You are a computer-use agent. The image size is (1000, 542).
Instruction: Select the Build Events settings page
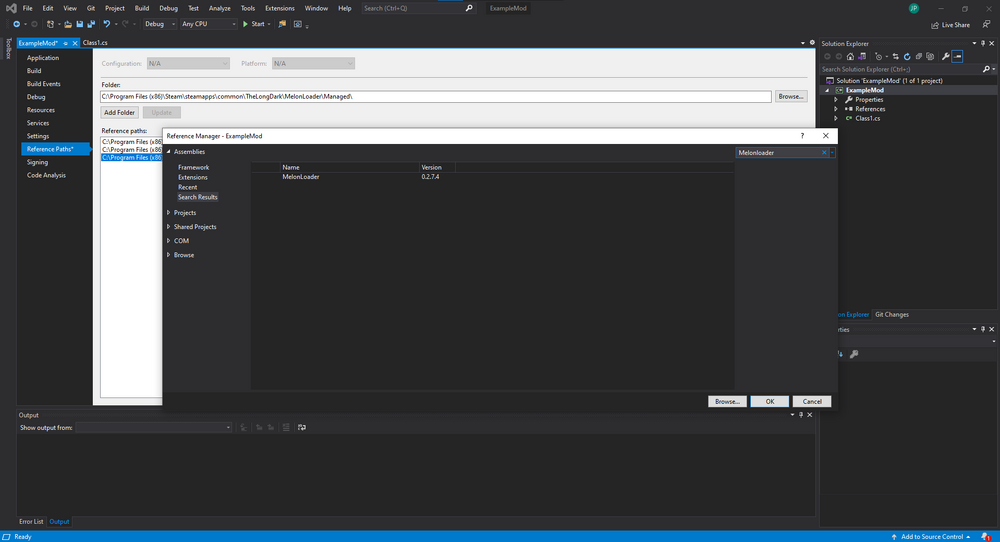[43, 84]
